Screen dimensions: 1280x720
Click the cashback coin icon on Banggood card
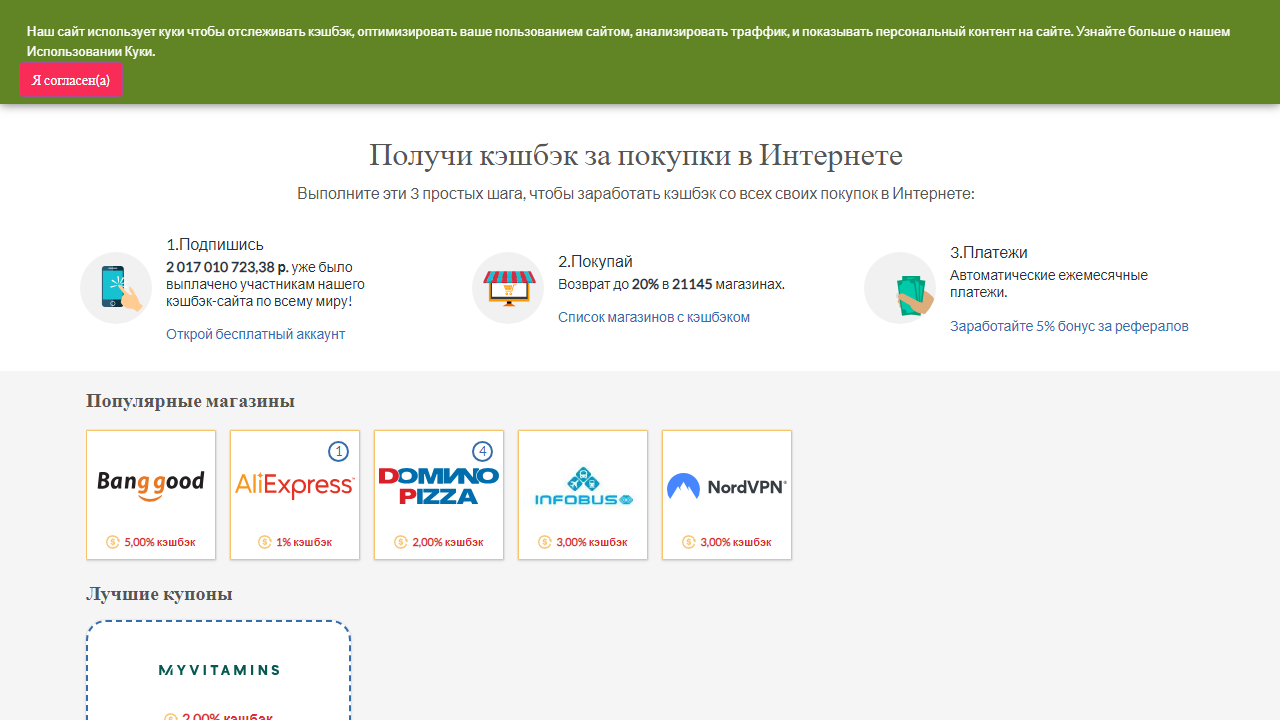[112, 542]
